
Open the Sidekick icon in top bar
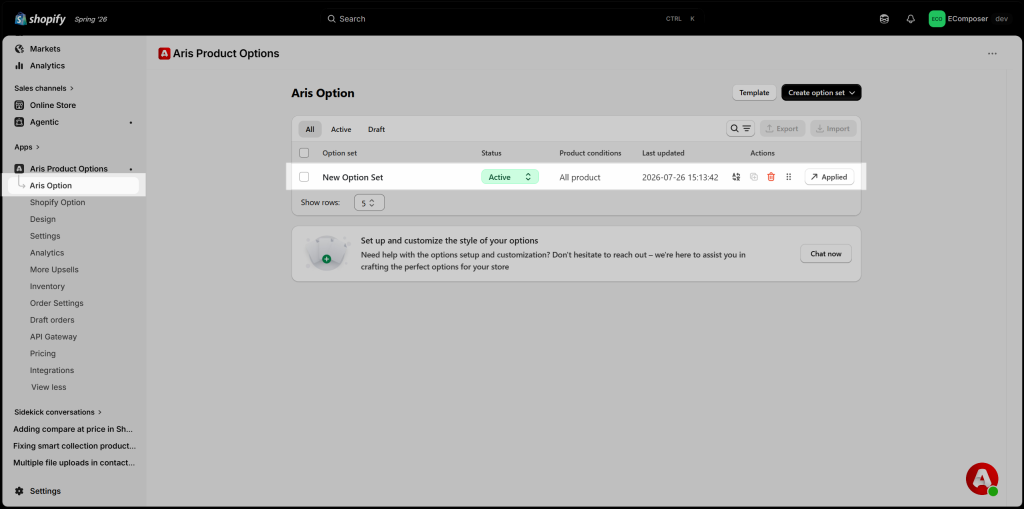[x=884, y=19]
